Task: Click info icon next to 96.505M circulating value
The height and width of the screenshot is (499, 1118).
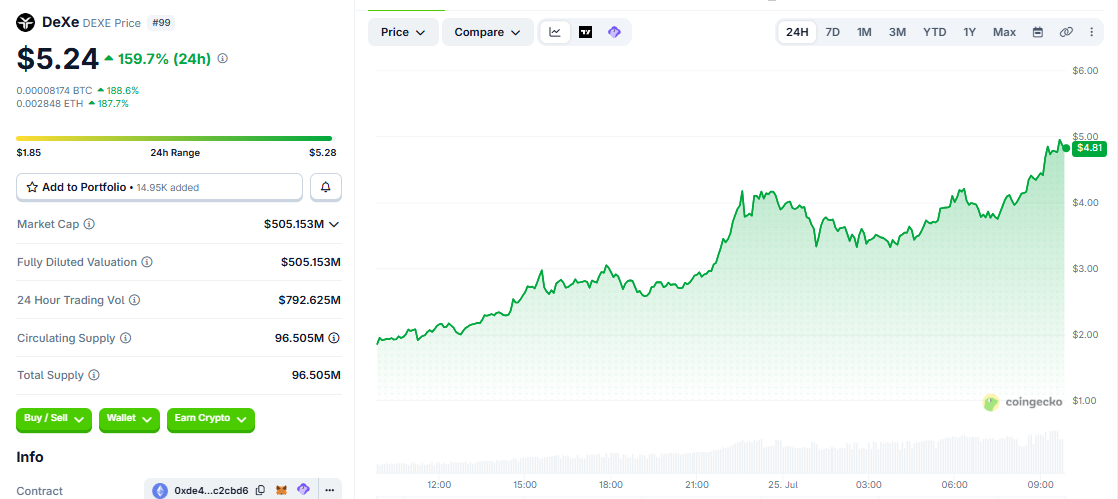Action: 334,338
